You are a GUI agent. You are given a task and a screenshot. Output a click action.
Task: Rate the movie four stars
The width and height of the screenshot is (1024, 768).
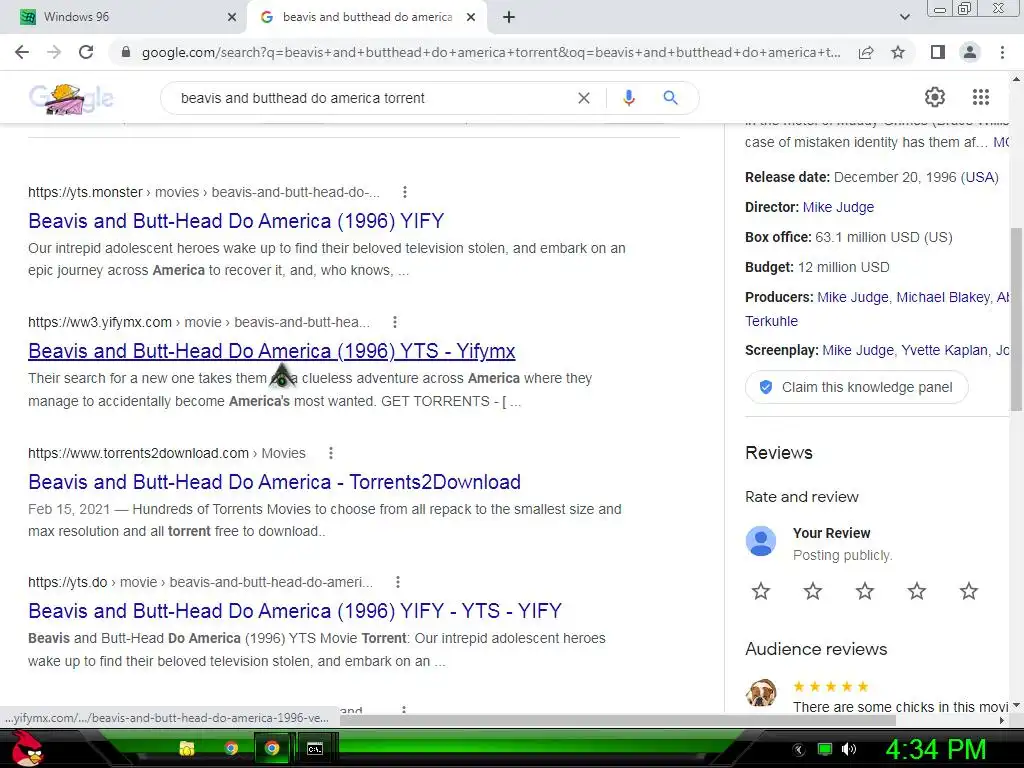[x=916, y=591]
